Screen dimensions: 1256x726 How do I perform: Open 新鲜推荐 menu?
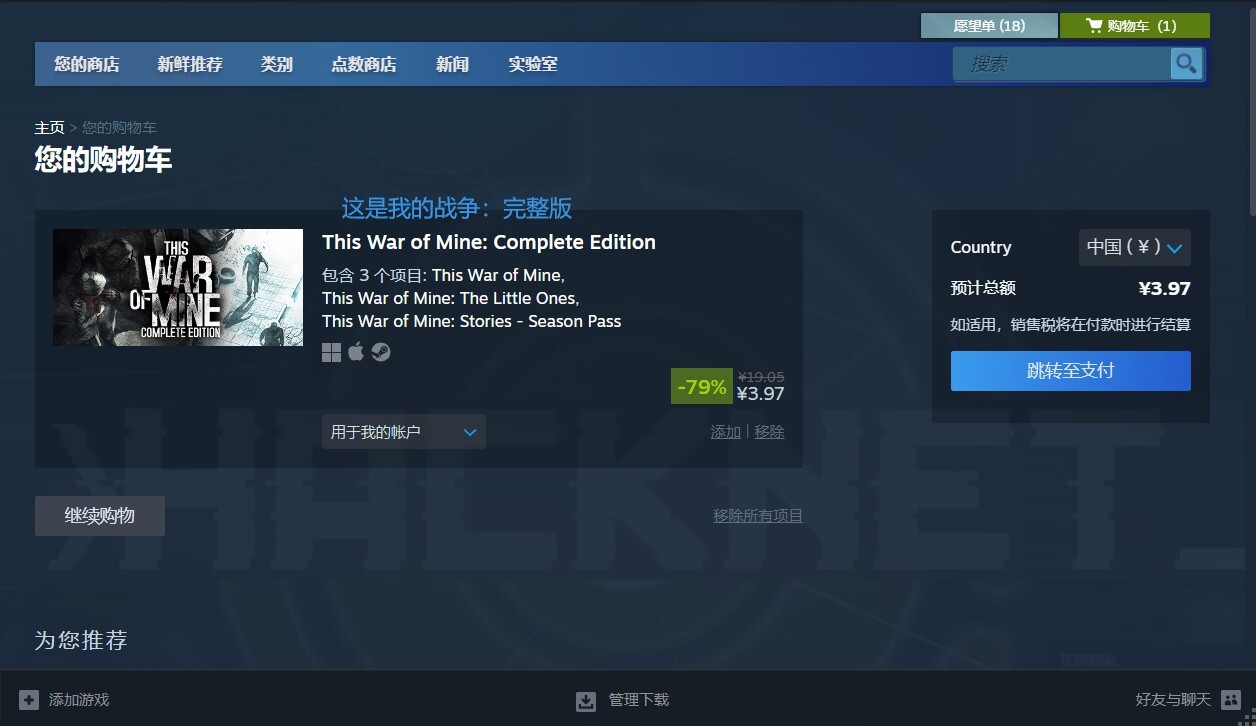point(190,64)
